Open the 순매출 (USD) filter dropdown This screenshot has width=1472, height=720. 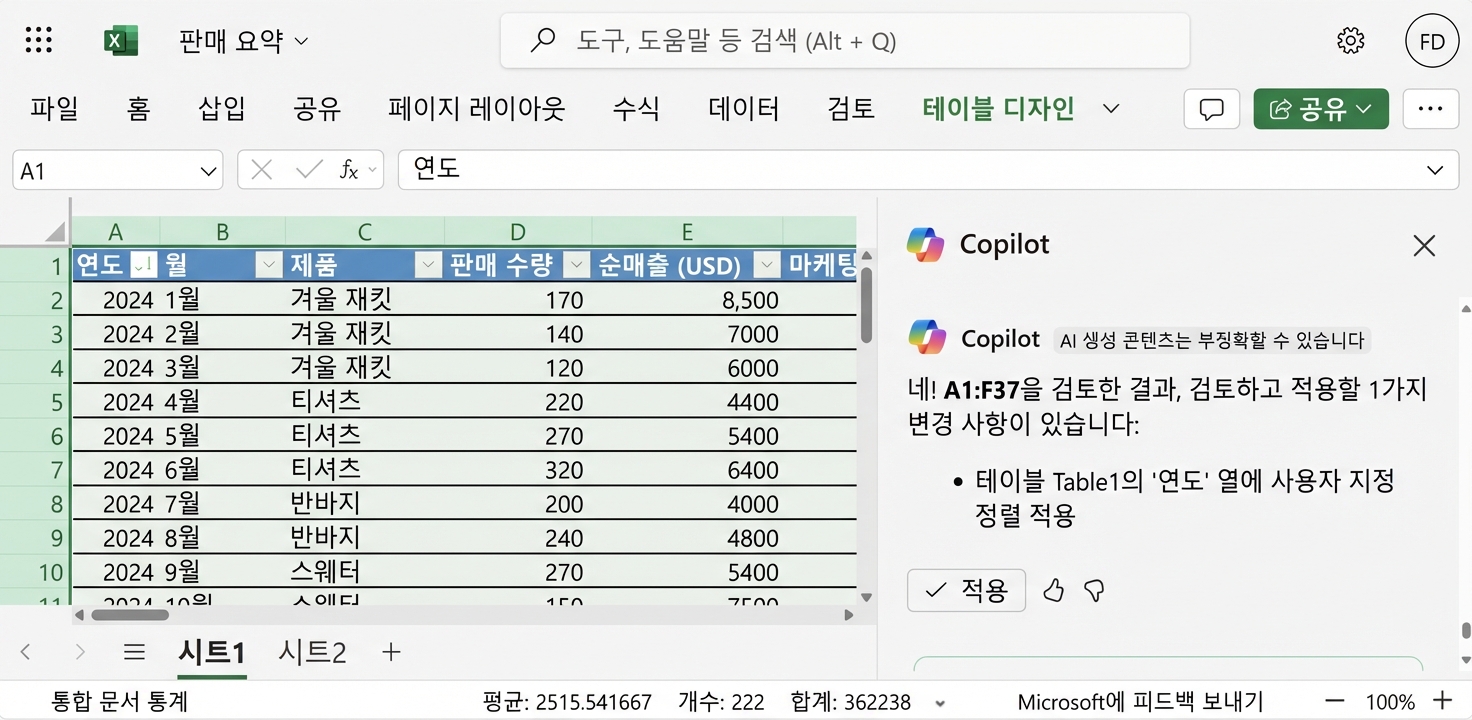coord(767,265)
